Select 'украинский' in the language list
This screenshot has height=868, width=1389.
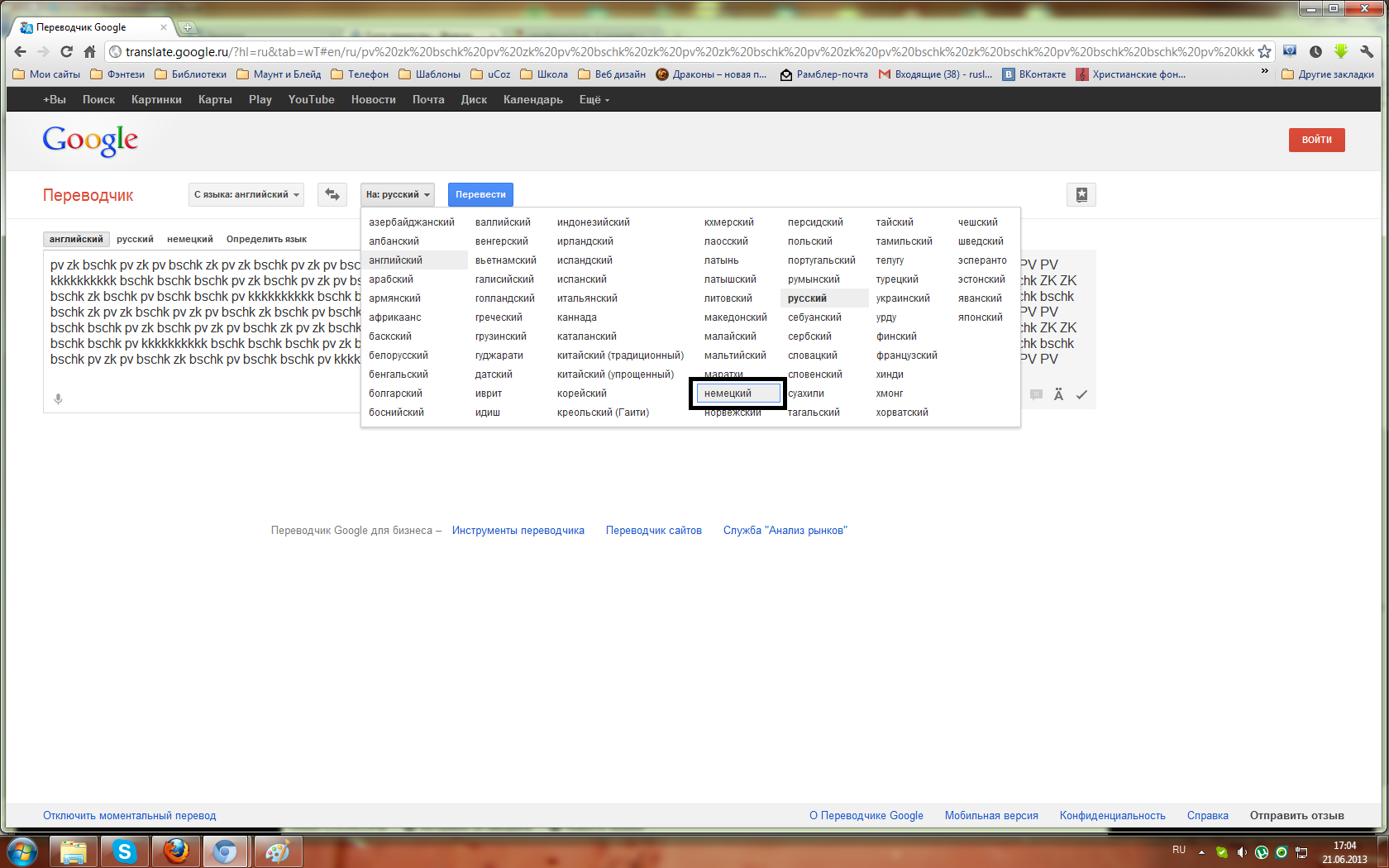903,298
